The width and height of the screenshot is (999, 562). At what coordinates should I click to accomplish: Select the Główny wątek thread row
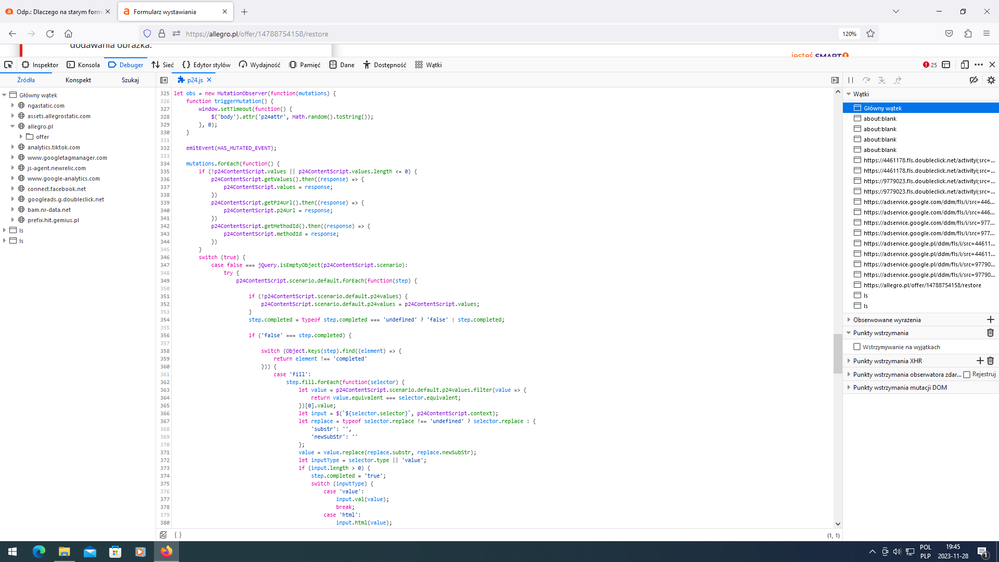(x=921, y=108)
